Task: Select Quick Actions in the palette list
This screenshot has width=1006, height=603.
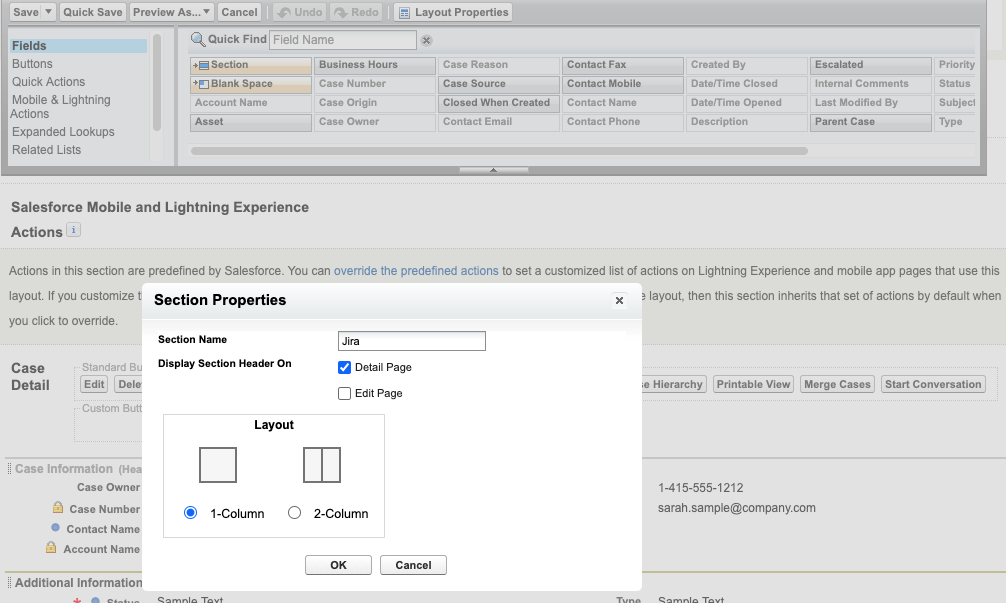Action: click(x=48, y=82)
